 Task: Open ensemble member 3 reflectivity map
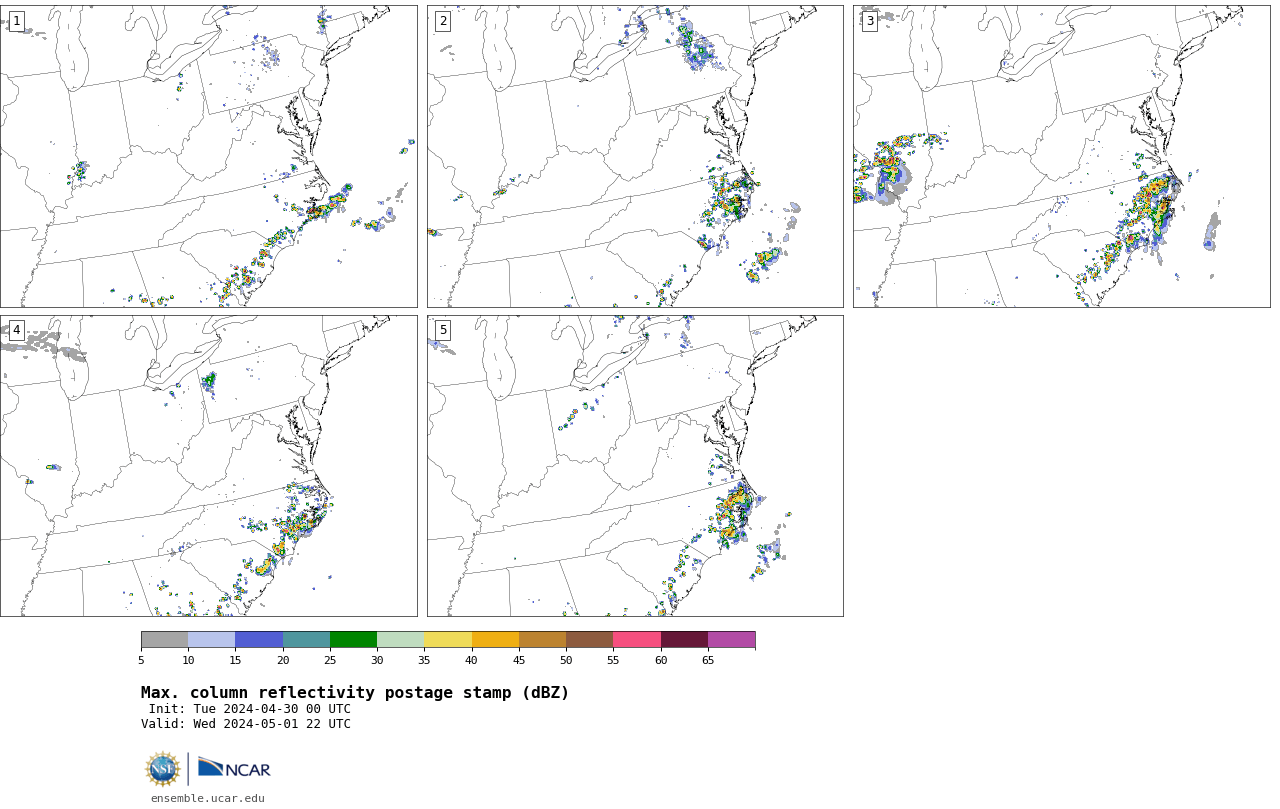point(1062,156)
